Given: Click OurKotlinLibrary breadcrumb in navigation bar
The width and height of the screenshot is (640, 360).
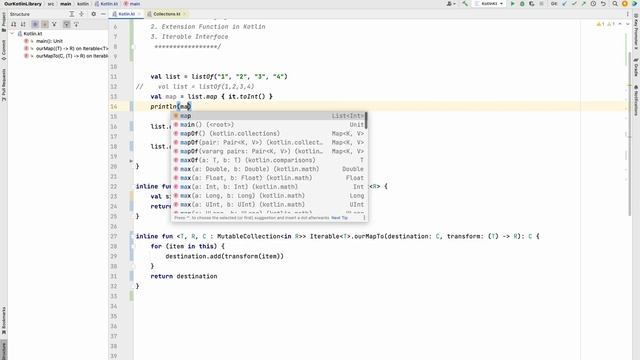Looking at the screenshot, I should [23, 4].
